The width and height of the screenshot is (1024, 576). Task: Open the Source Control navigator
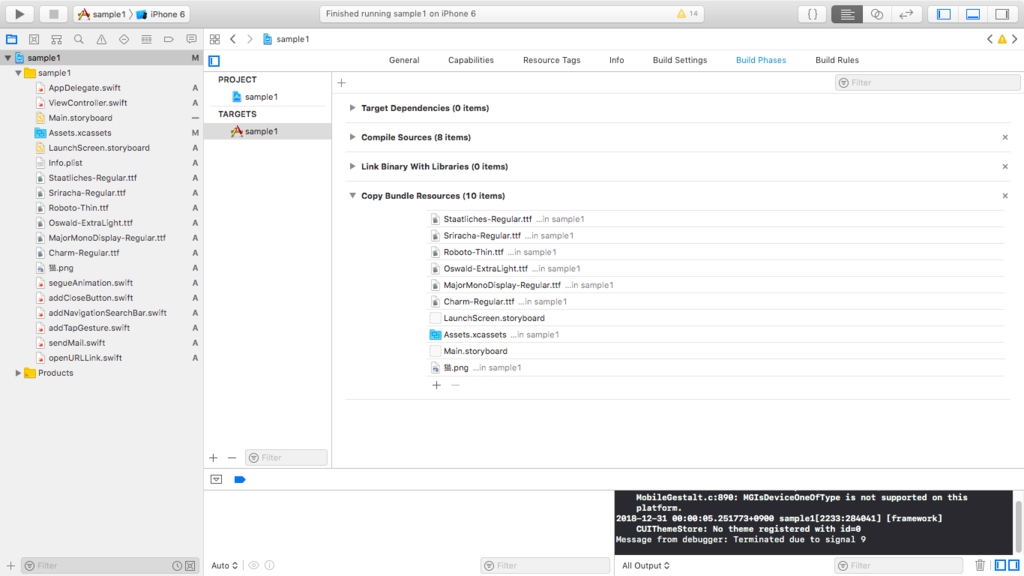34,39
